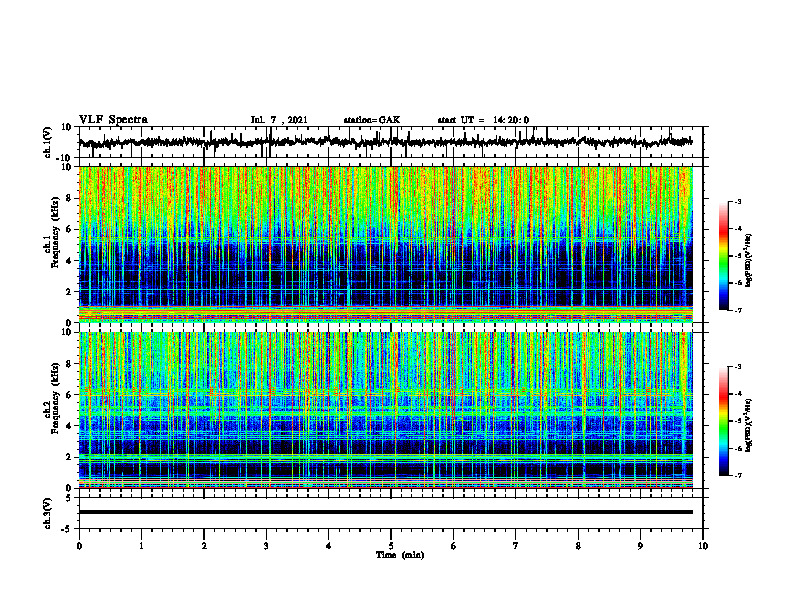The image size is (792, 612).
Task: Click the ch.1(V) axis label
Action: [48, 142]
